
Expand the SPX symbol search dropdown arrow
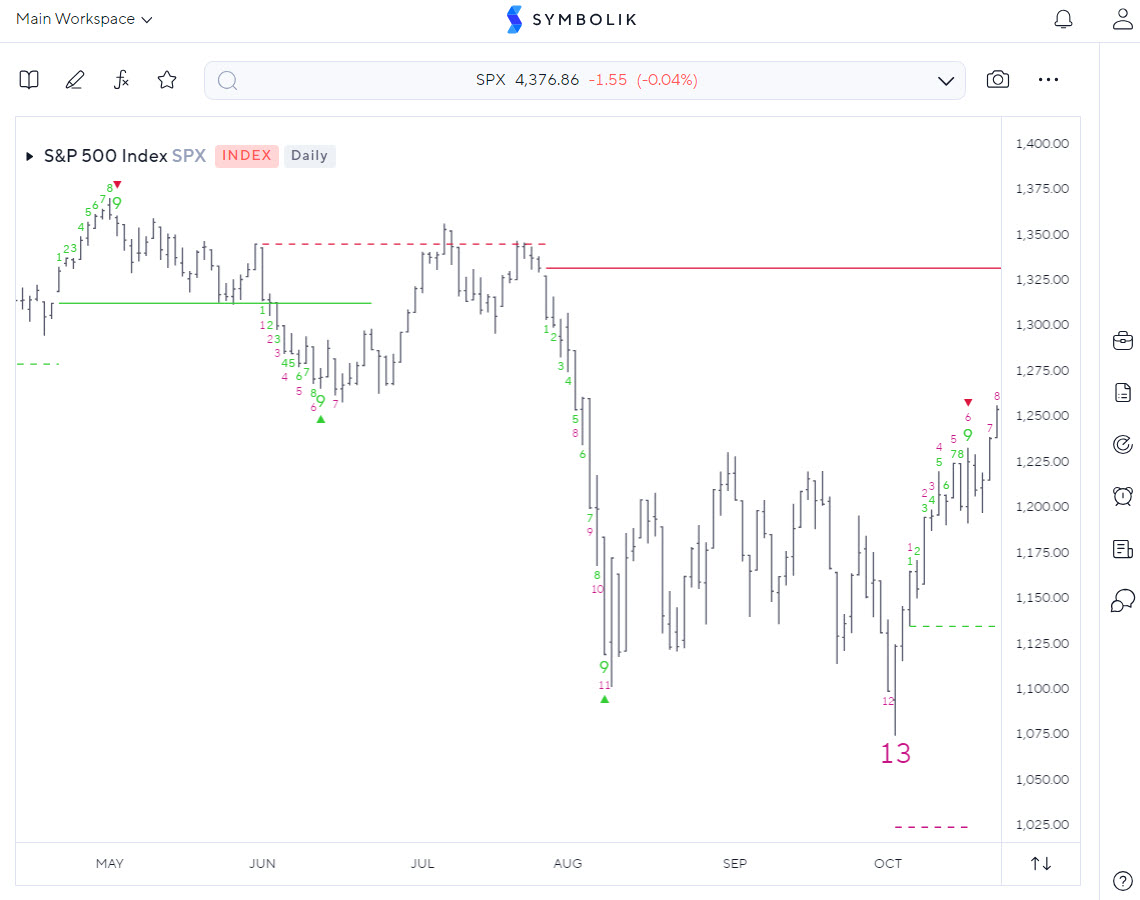tap(946, 81)
